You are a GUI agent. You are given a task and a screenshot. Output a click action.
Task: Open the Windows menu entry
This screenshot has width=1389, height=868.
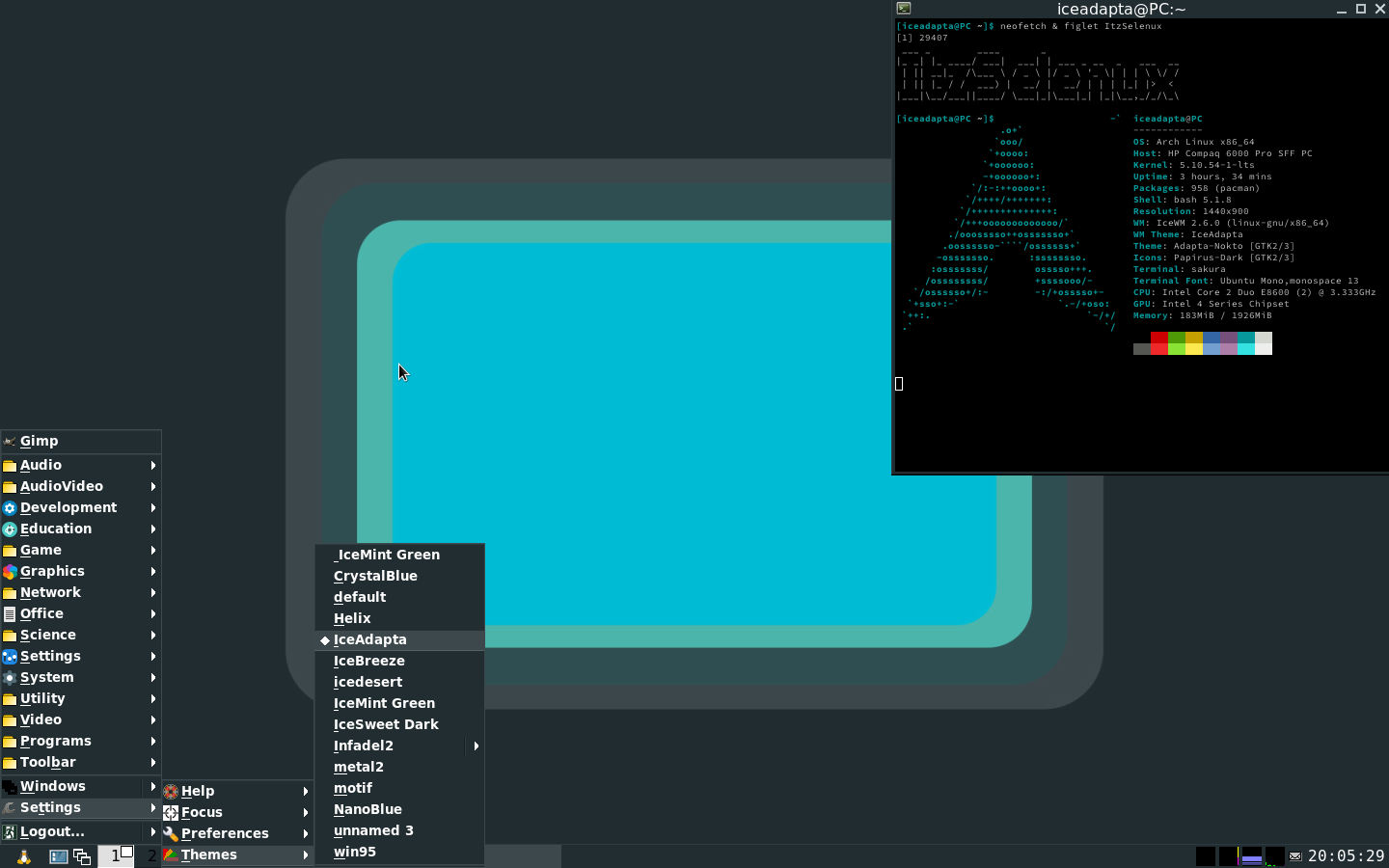coord(81,786)
